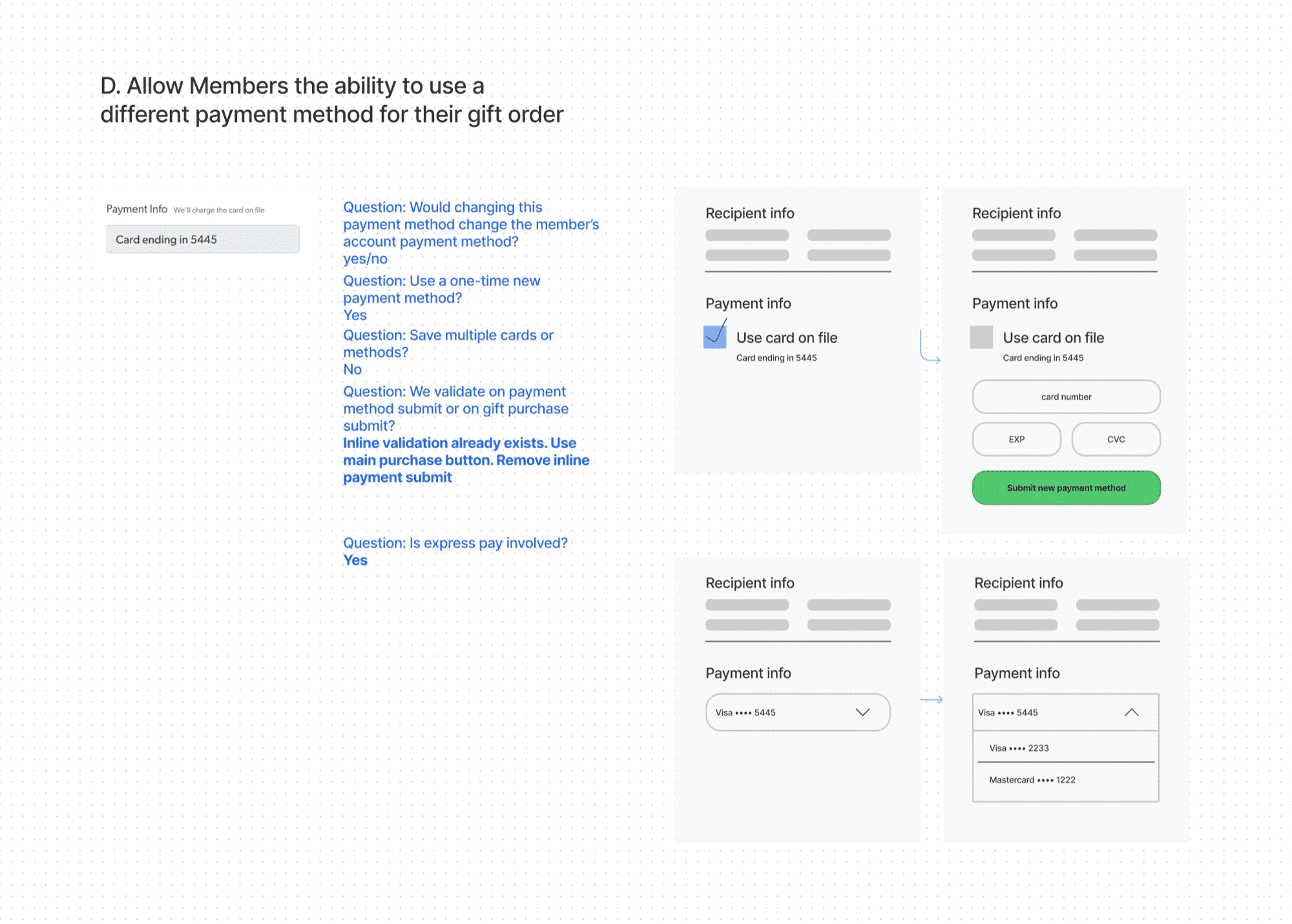Click the 'Use a one-time new payment method?' question
The width and height of the screenshot is (1292, 924).
[441, 289]
